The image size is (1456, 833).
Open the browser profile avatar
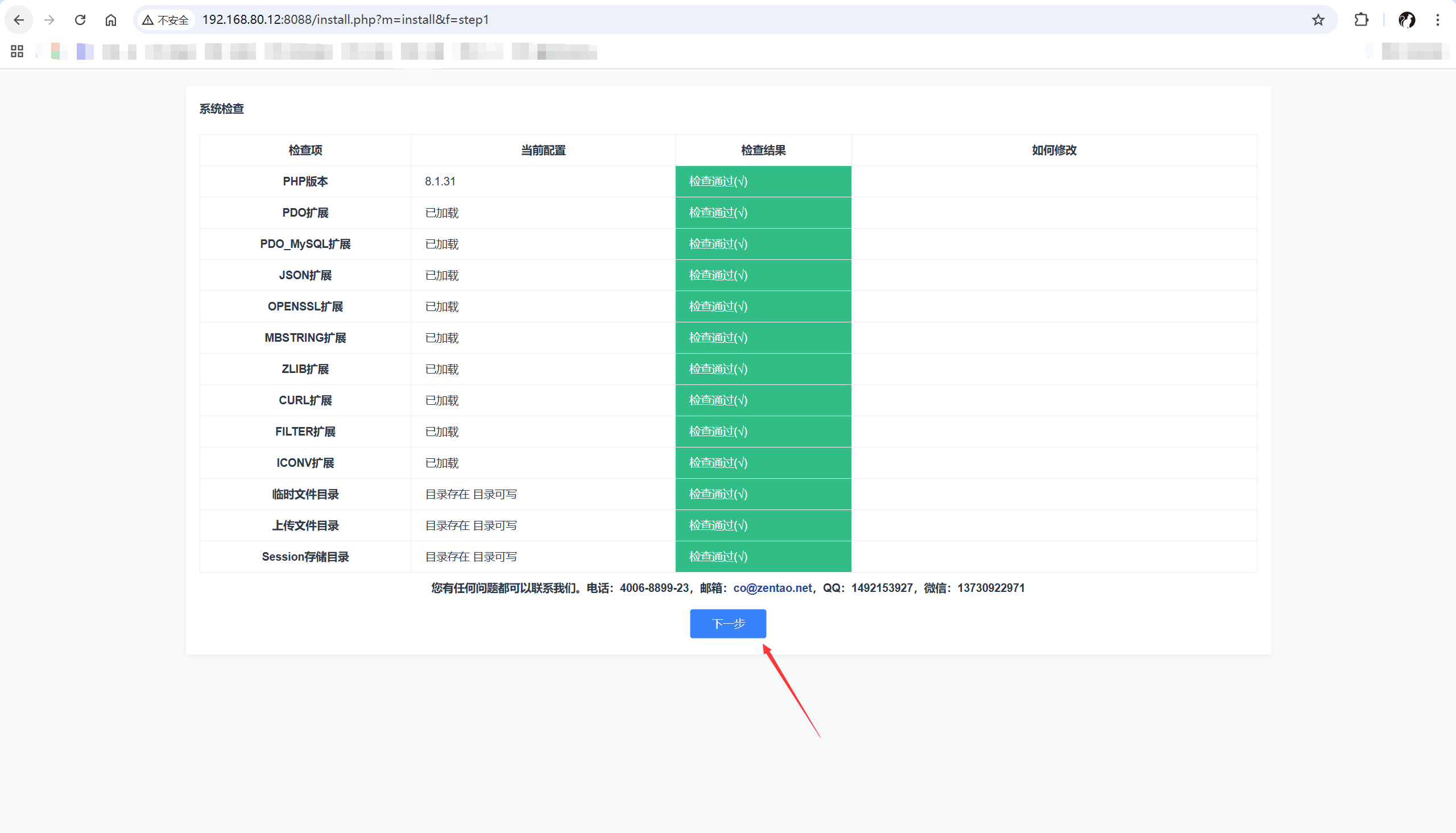click(x=1407, y=20)
